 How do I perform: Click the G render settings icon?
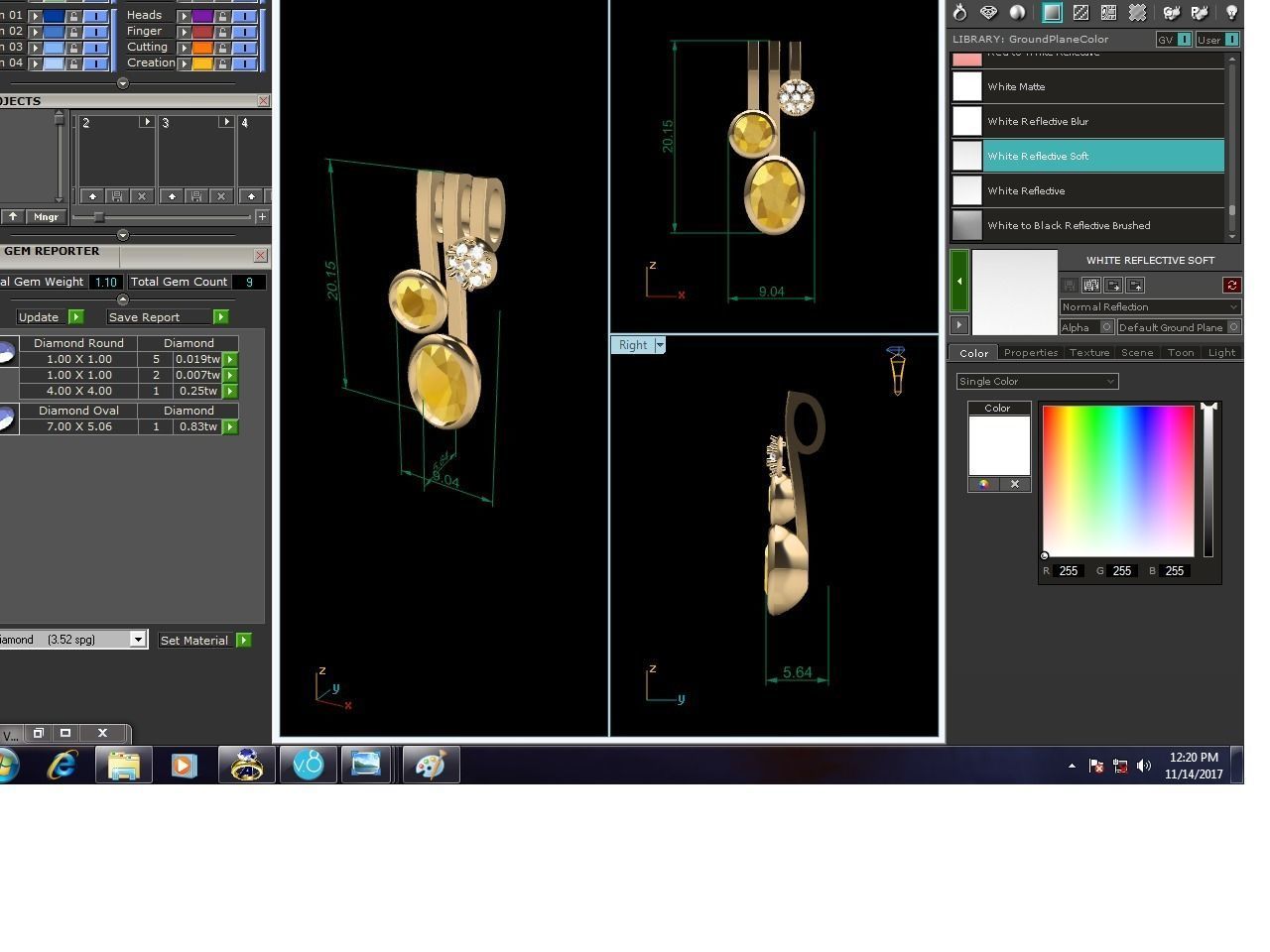tap(1172, 13)
